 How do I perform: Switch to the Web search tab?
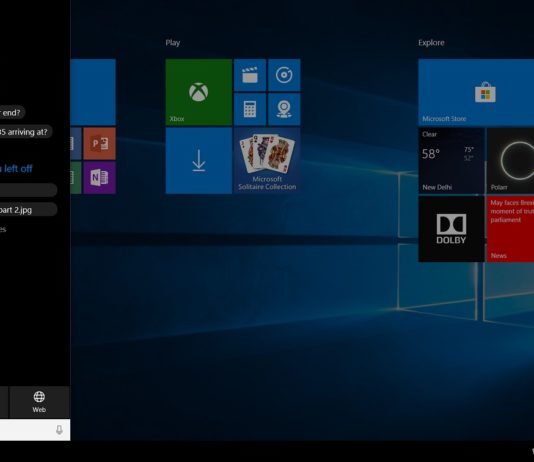click(39, 402)
